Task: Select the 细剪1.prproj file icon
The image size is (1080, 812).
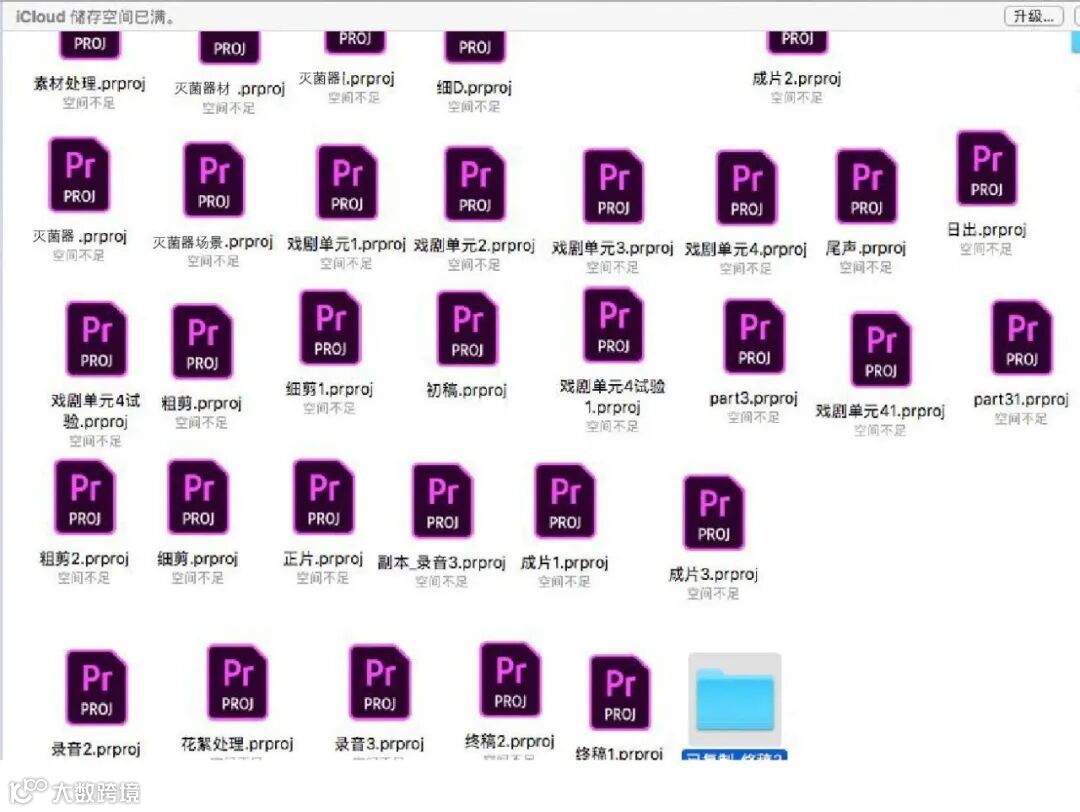Action: (x=330, y=328)
